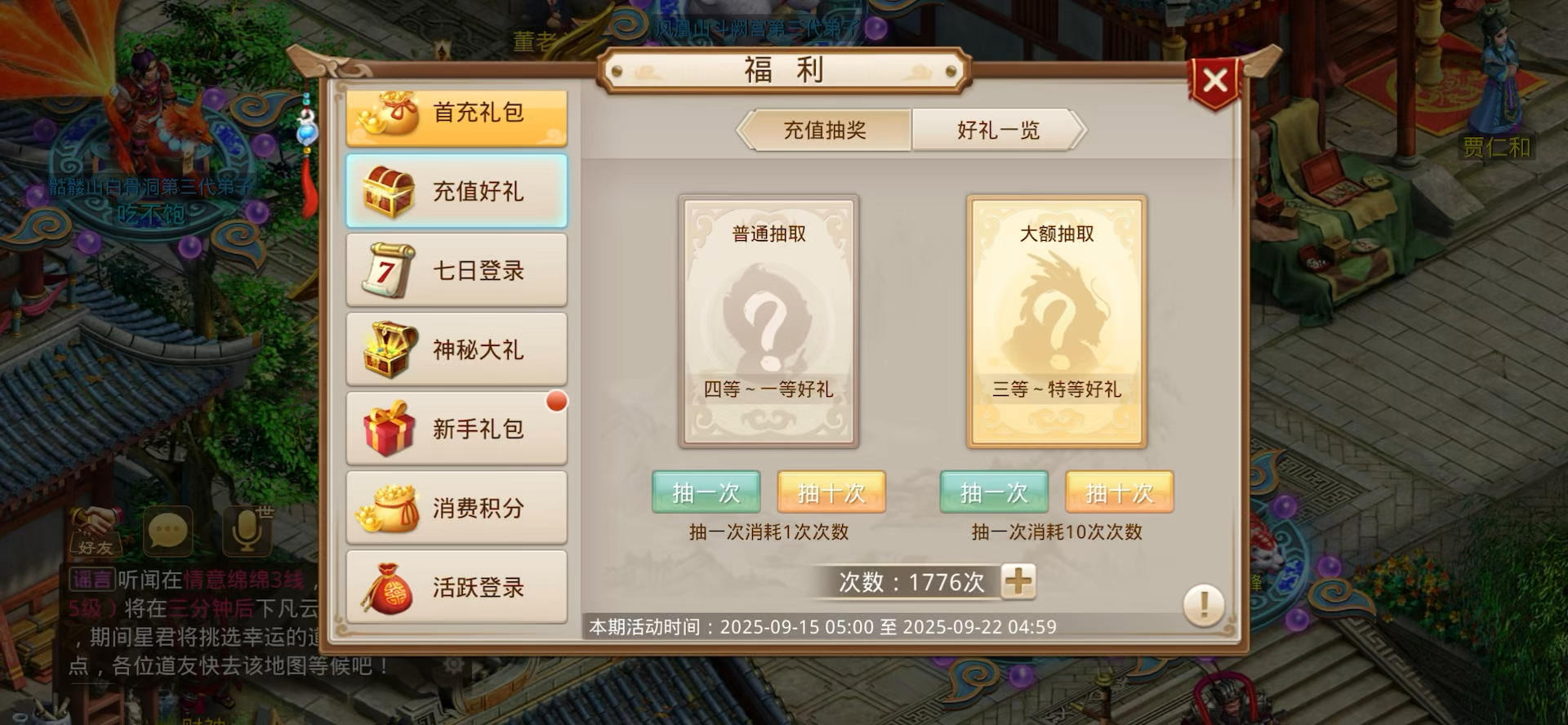Draw once under 大额抽取
Viewport: 1568px width, 725px height.
pyautogui.click(x=994, y=492)
